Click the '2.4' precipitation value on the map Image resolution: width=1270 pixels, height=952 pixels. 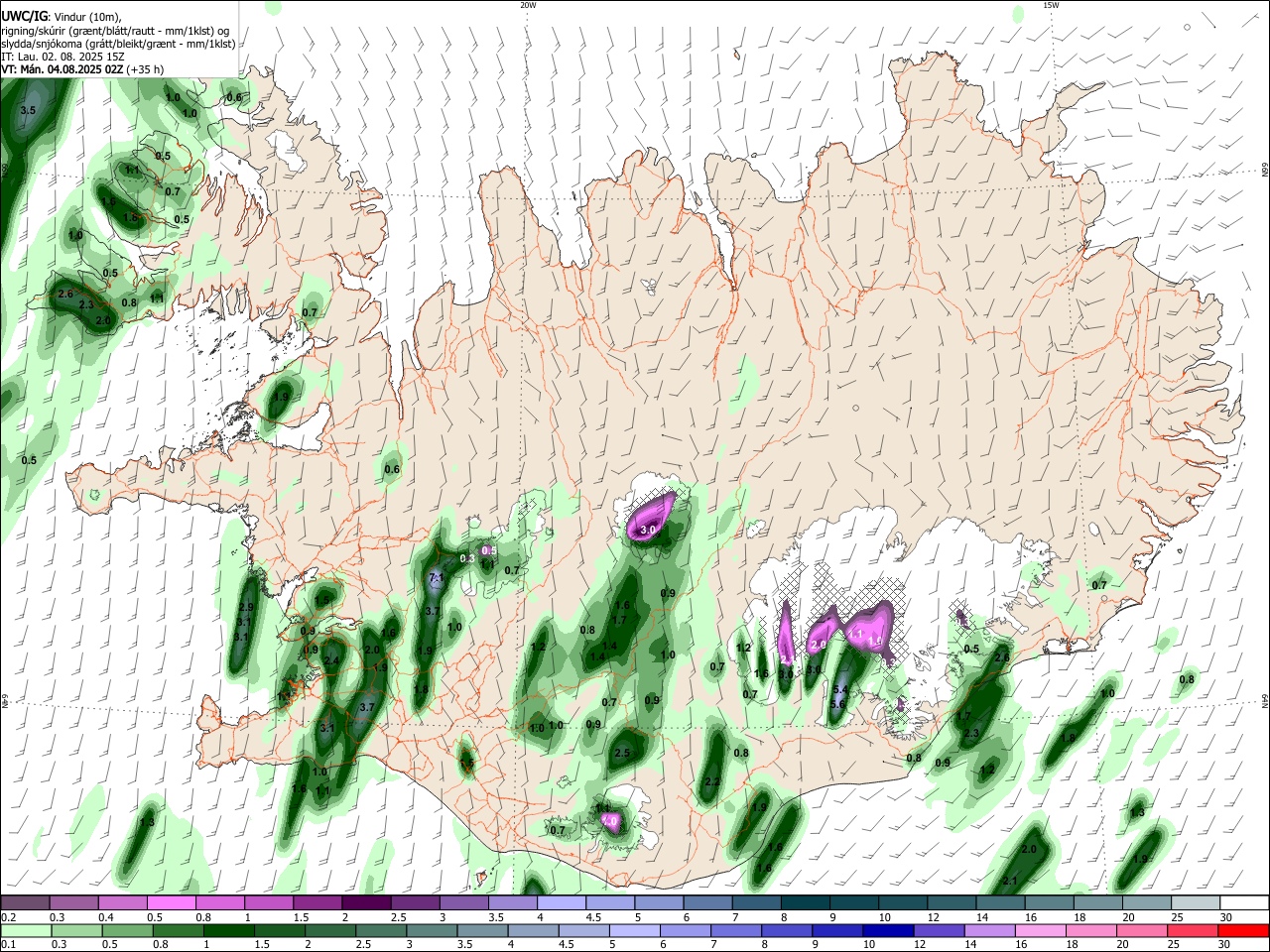click(x=331, y=660)
